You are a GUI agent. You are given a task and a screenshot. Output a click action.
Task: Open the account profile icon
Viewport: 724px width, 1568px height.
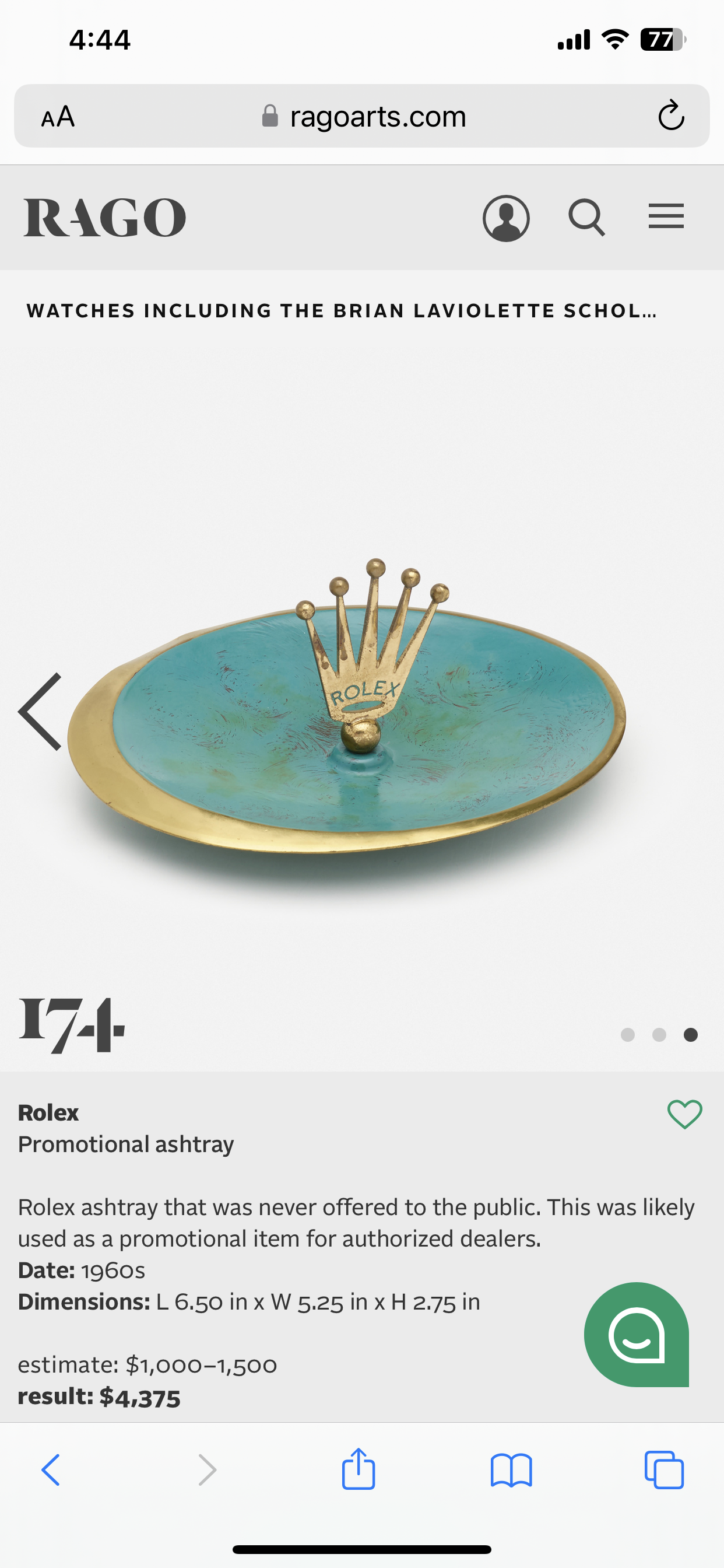click(x=505, y=218)
